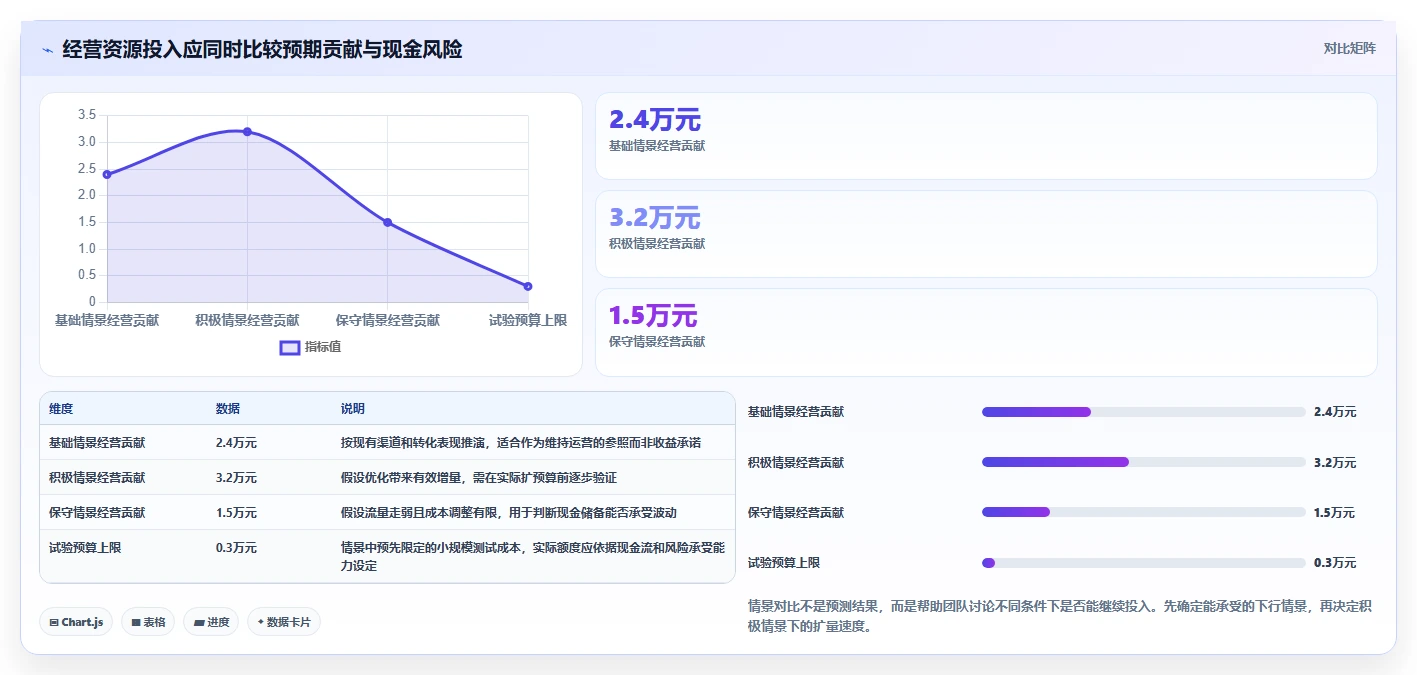Click 3.2万元 value after progress bar
Screen dimensions: 1417x675
tap(1335, 463)
